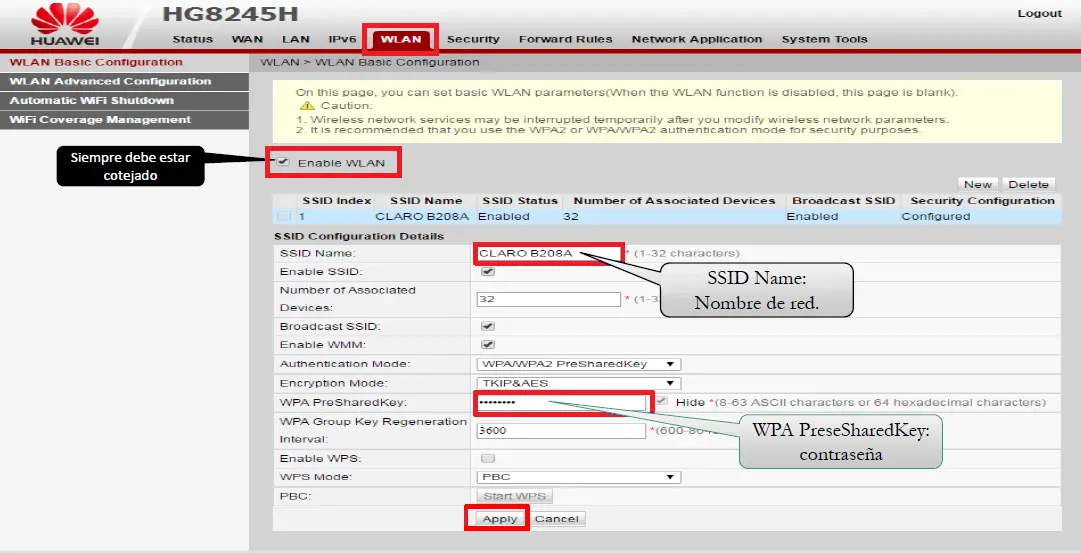Open the LAN tab
This screenshot has width=1081, height=553.
click(x=296, y=39)
